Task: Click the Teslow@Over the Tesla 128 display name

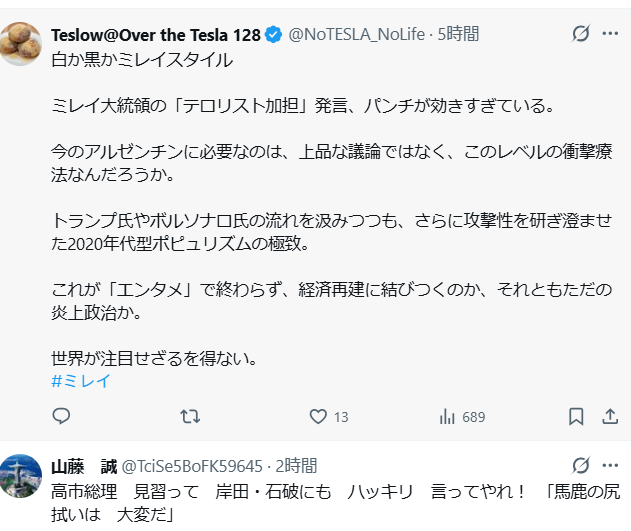Action: (x=155, y=35)
